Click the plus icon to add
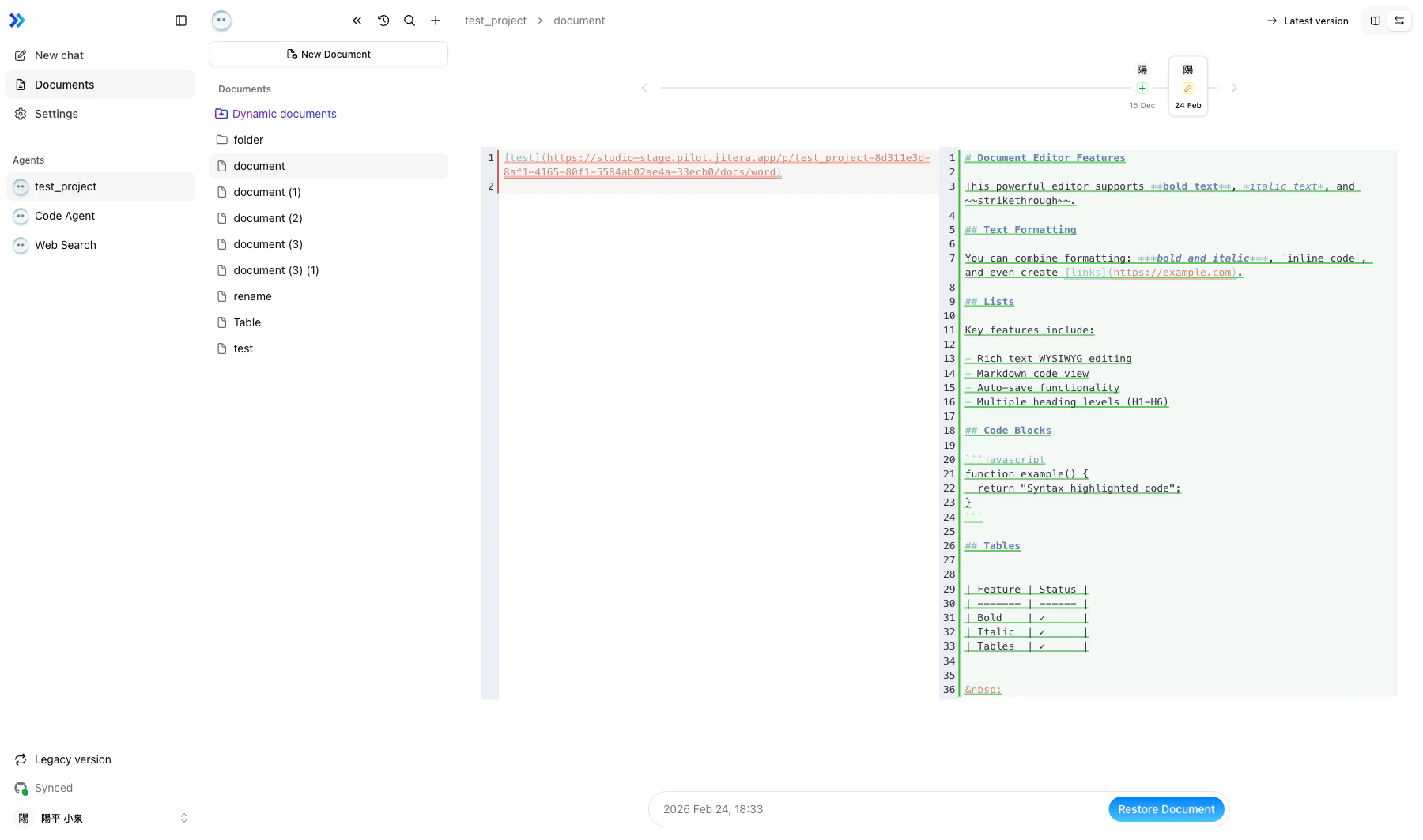 pos(436,21)
